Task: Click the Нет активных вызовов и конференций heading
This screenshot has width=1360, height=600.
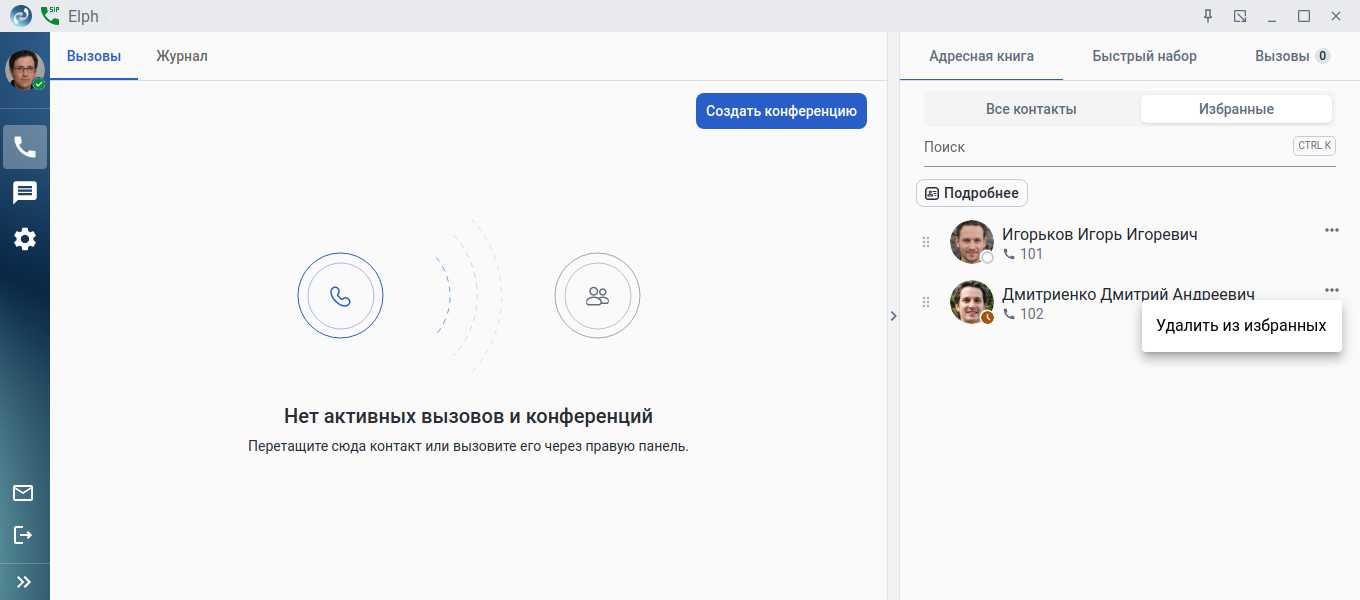Action: pos(469,416)
